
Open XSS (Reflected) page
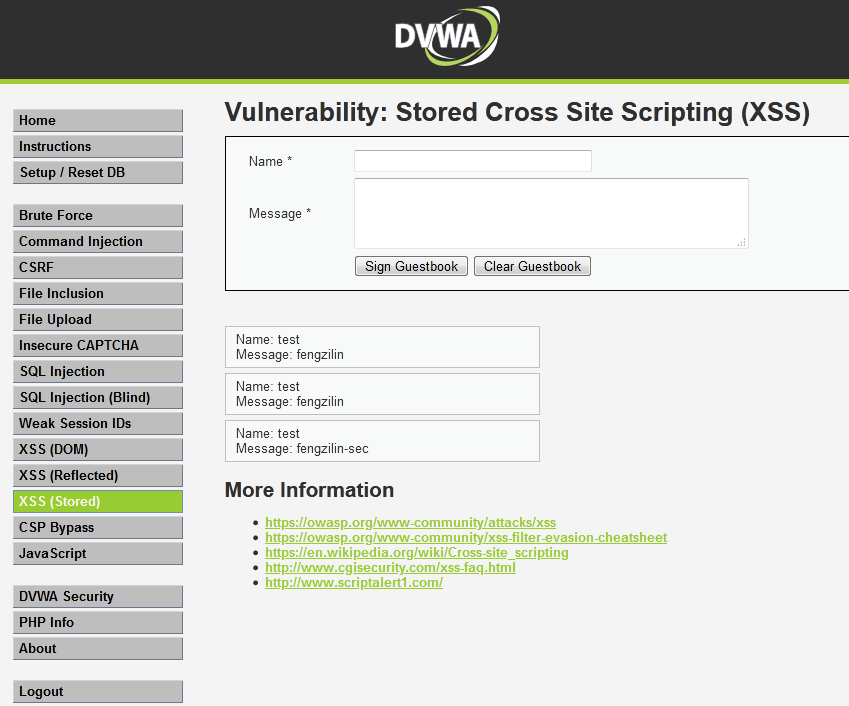click(x=98, y=475)
